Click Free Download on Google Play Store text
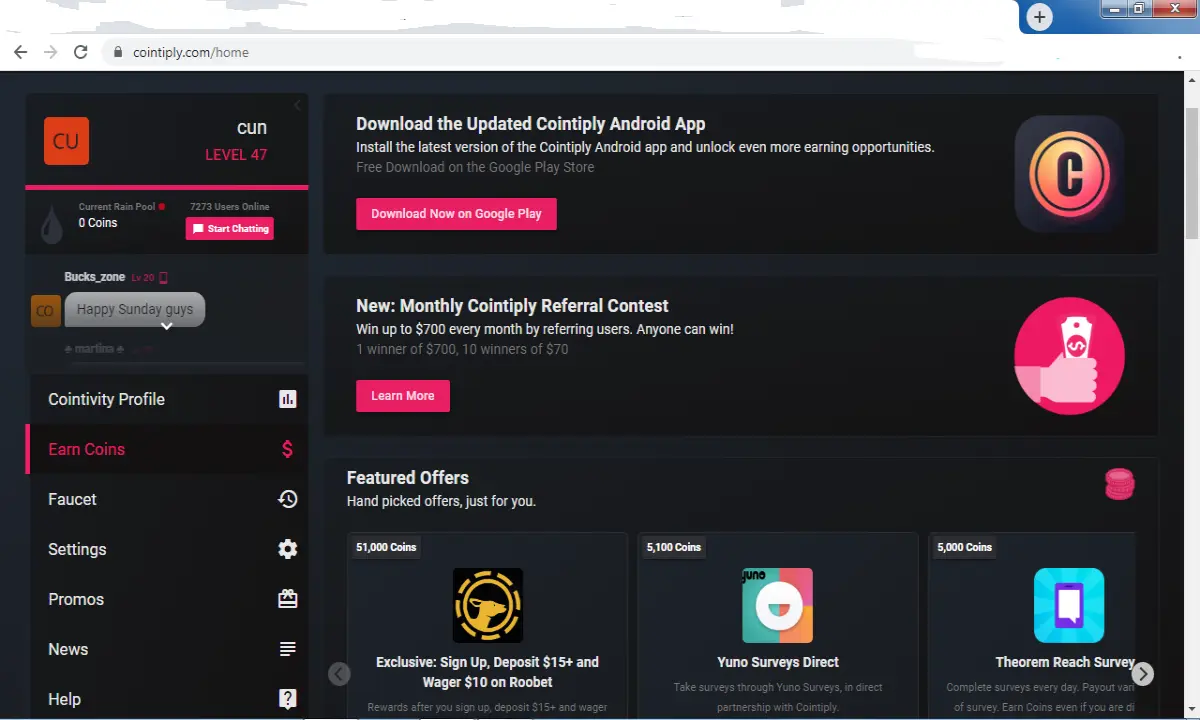1200x720 pixels. pos(475,167)
